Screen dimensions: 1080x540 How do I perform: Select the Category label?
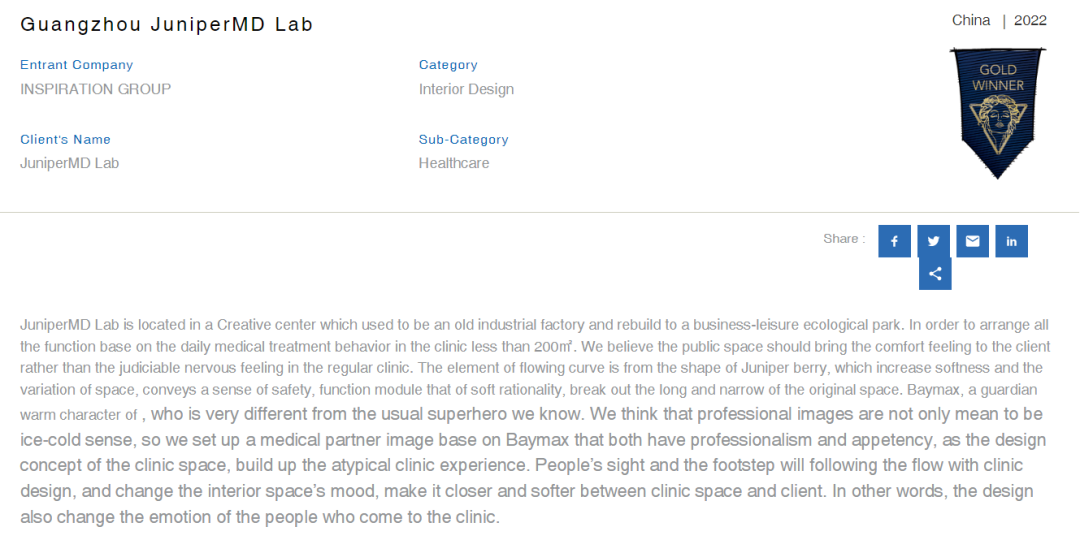[x=448, y=65]
